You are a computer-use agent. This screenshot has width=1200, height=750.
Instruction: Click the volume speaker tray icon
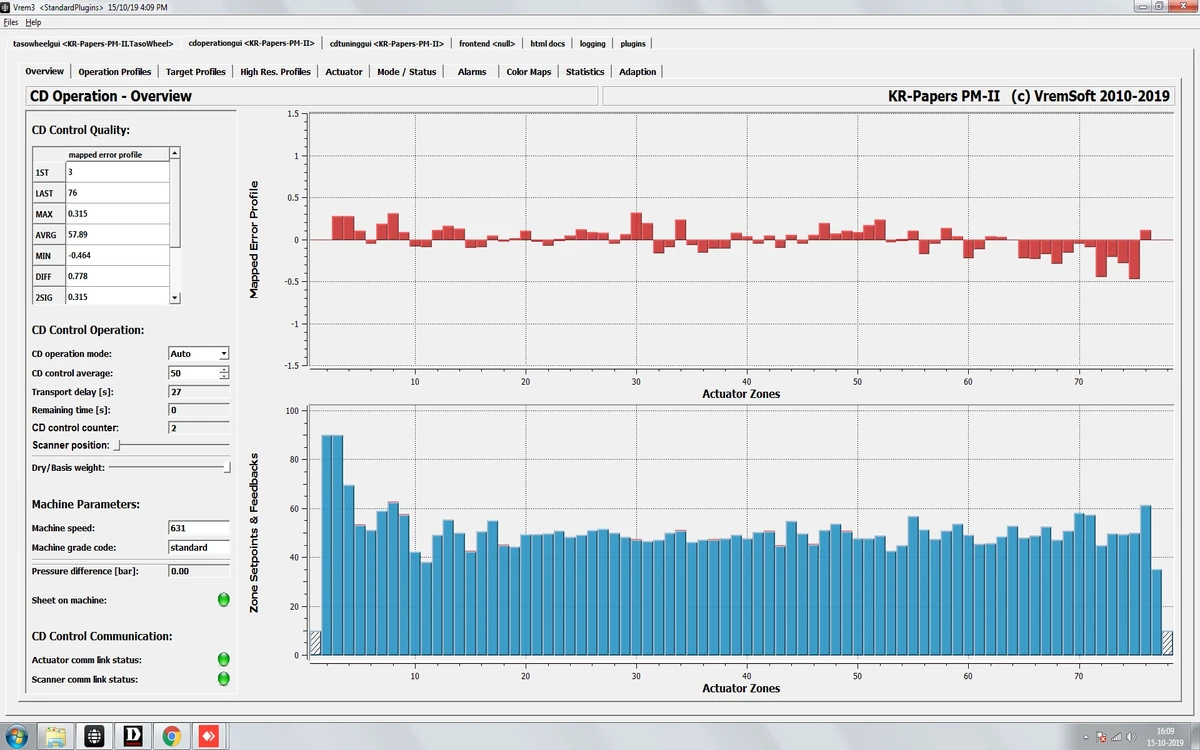point(1132,737)
